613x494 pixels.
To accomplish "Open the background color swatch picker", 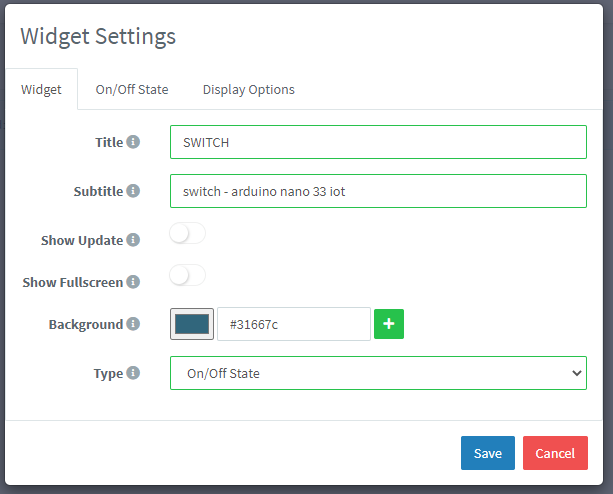I will pyautogui.click(x=192, y=324).
